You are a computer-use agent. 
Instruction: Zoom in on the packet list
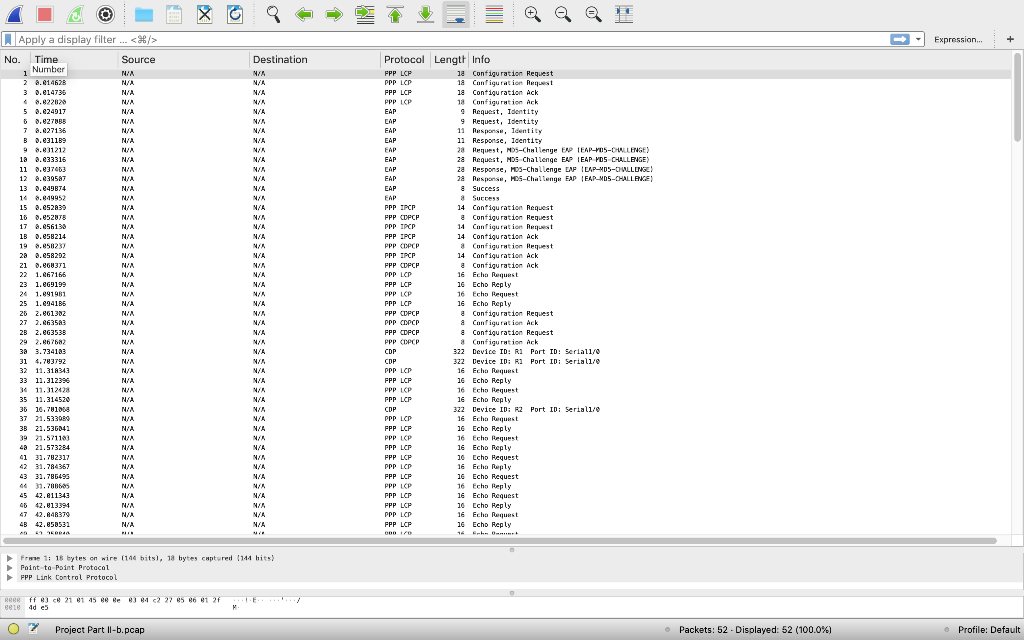point(533,14)
